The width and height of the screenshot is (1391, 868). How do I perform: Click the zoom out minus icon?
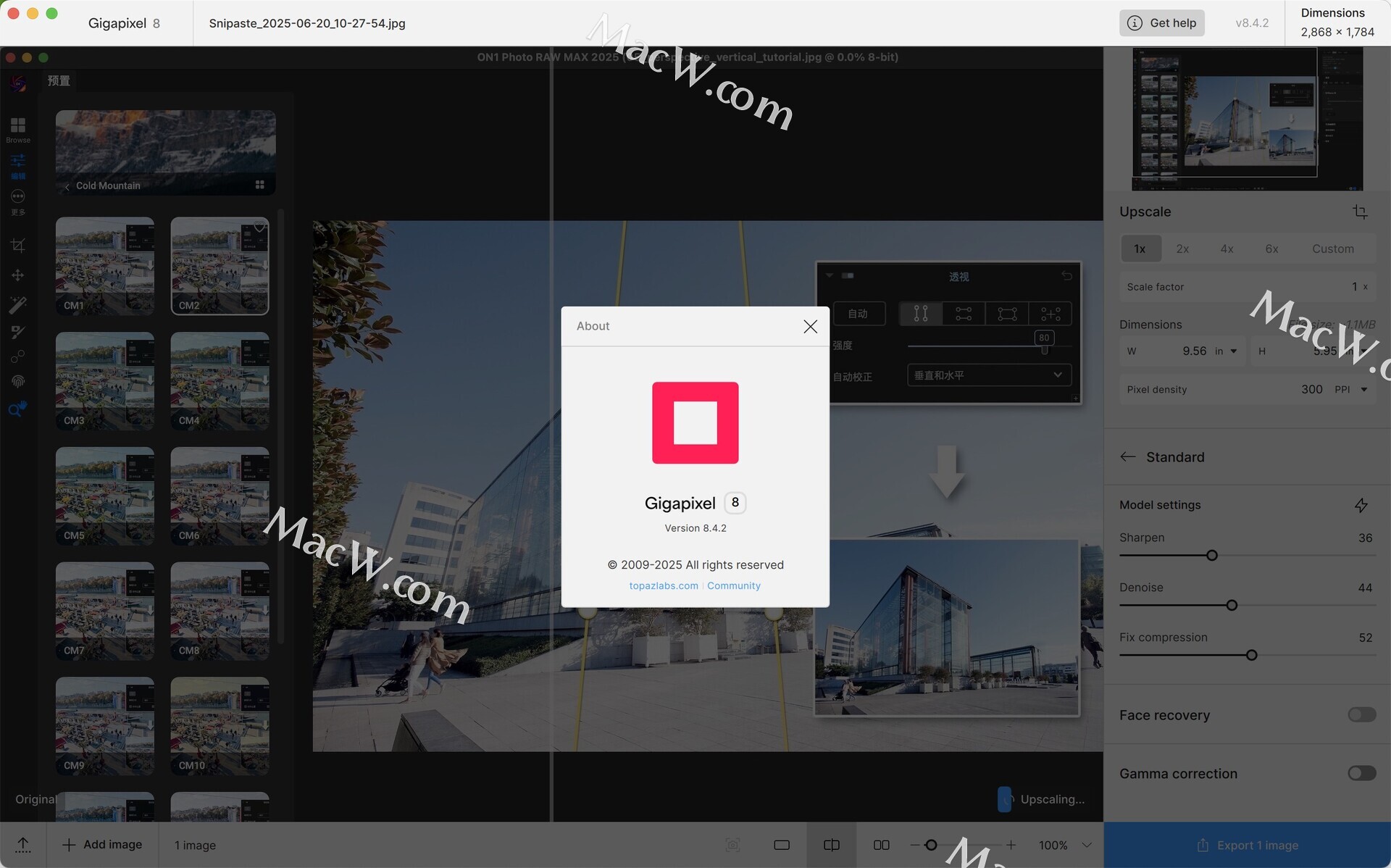tap(914, 845)
